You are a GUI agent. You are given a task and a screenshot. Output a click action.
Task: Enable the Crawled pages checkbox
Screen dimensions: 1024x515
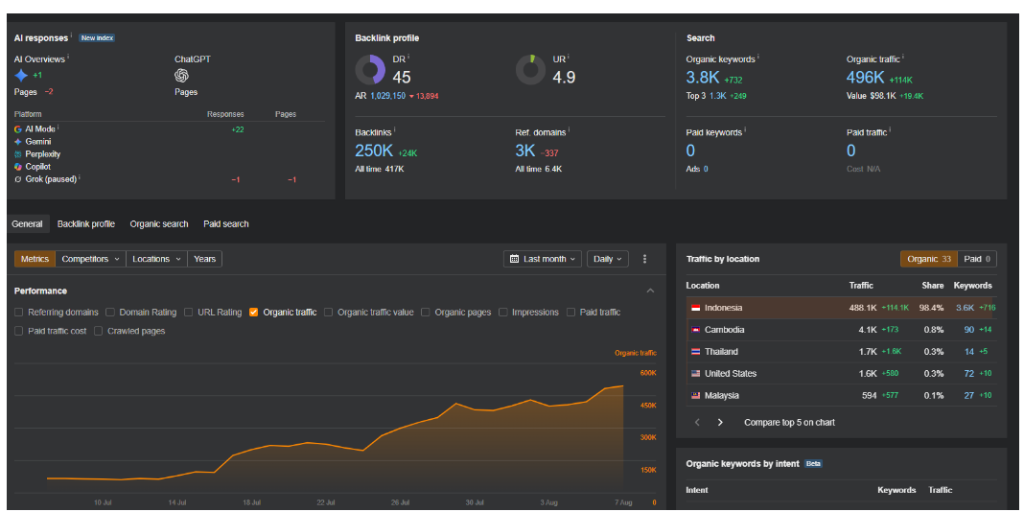click(98, 331)
